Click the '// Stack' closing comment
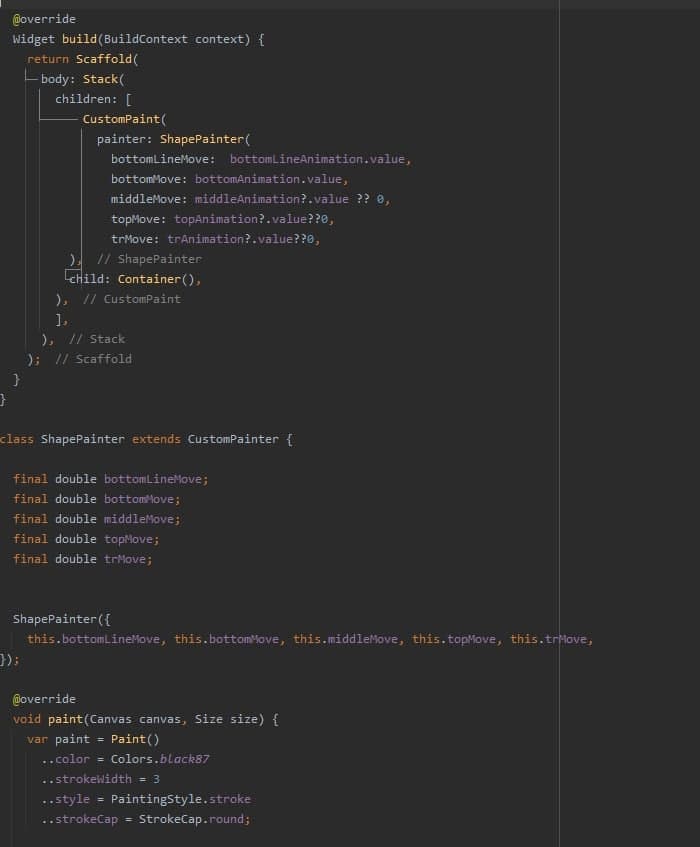The width and height of the screenshot is (700, 847). [x=97, y=339]
